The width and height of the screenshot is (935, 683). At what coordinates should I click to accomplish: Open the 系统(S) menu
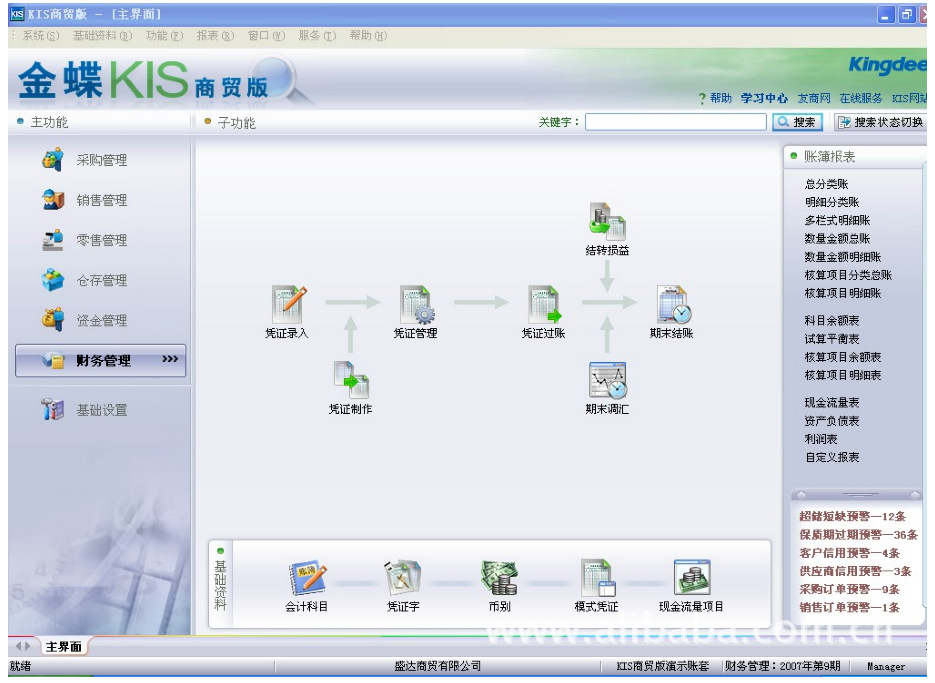[x=41, y=36]
